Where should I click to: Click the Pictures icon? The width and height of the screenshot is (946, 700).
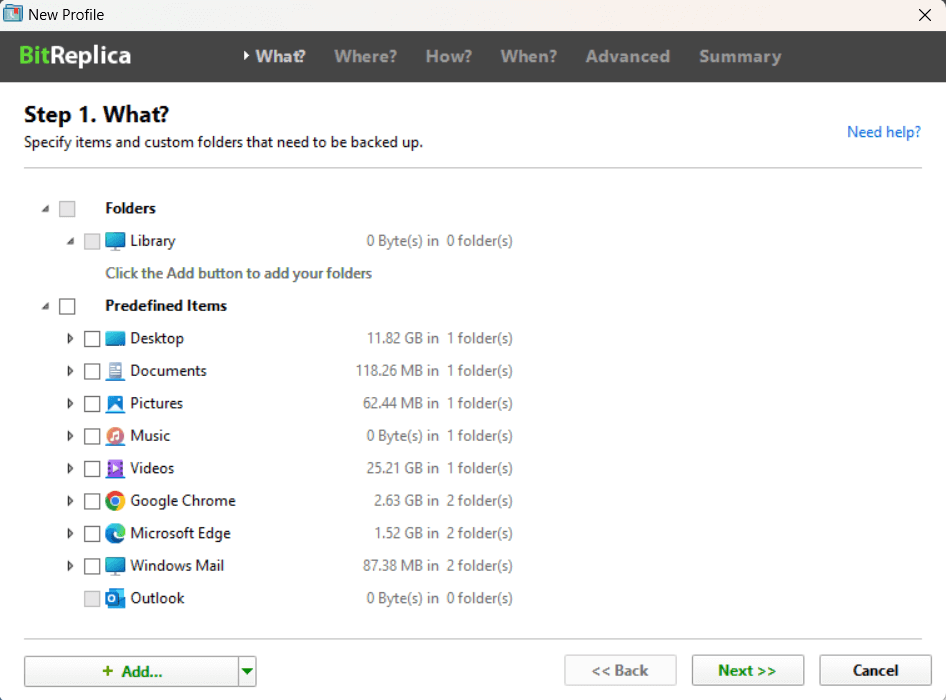click(116, 404)
